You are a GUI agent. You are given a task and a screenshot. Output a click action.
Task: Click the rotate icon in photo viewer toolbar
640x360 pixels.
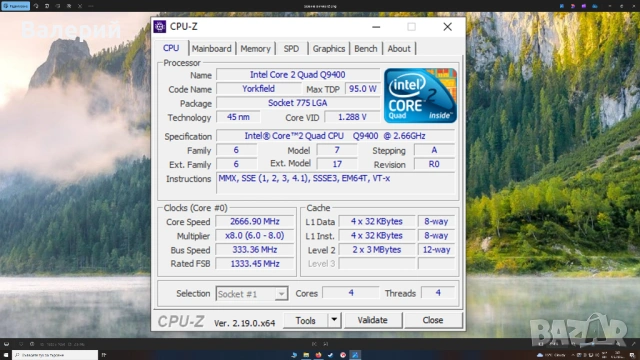tap(36, 6)
